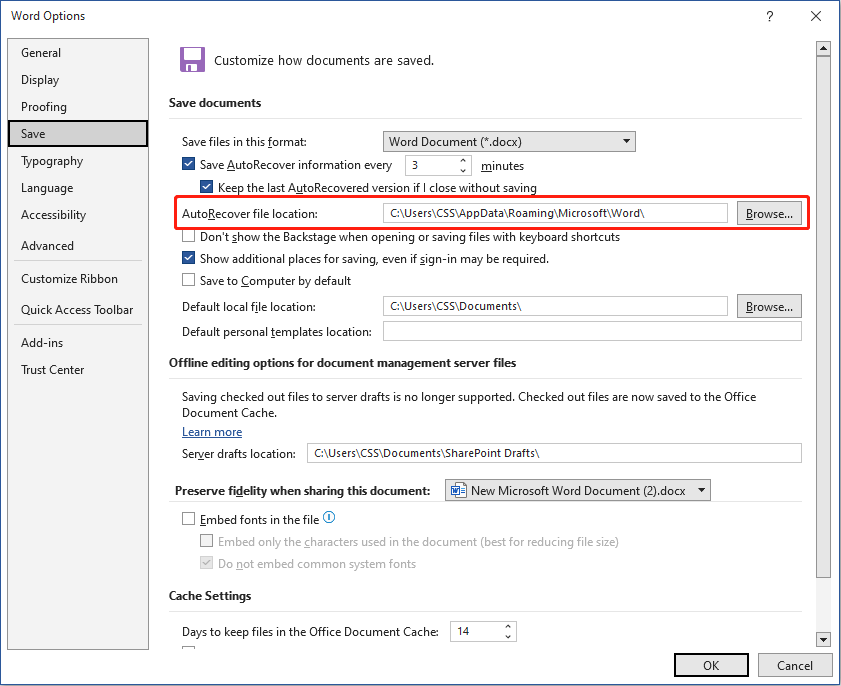Go to the Typography category

(x=78, y=161)
